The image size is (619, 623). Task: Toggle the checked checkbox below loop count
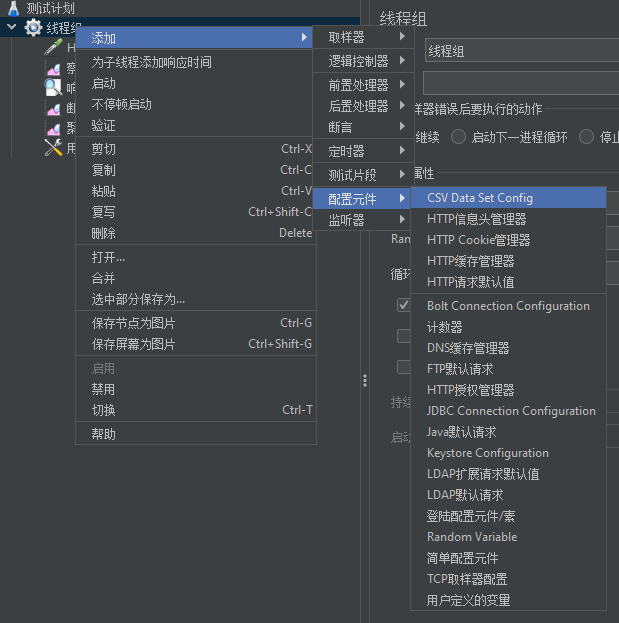coord(404,305)
